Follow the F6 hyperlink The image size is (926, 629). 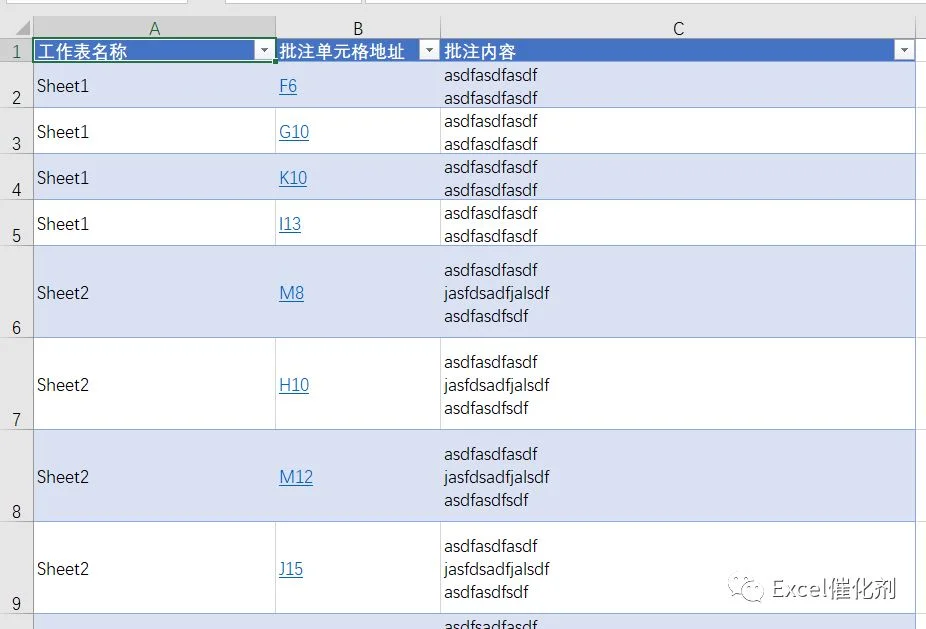tap(288, 86)
